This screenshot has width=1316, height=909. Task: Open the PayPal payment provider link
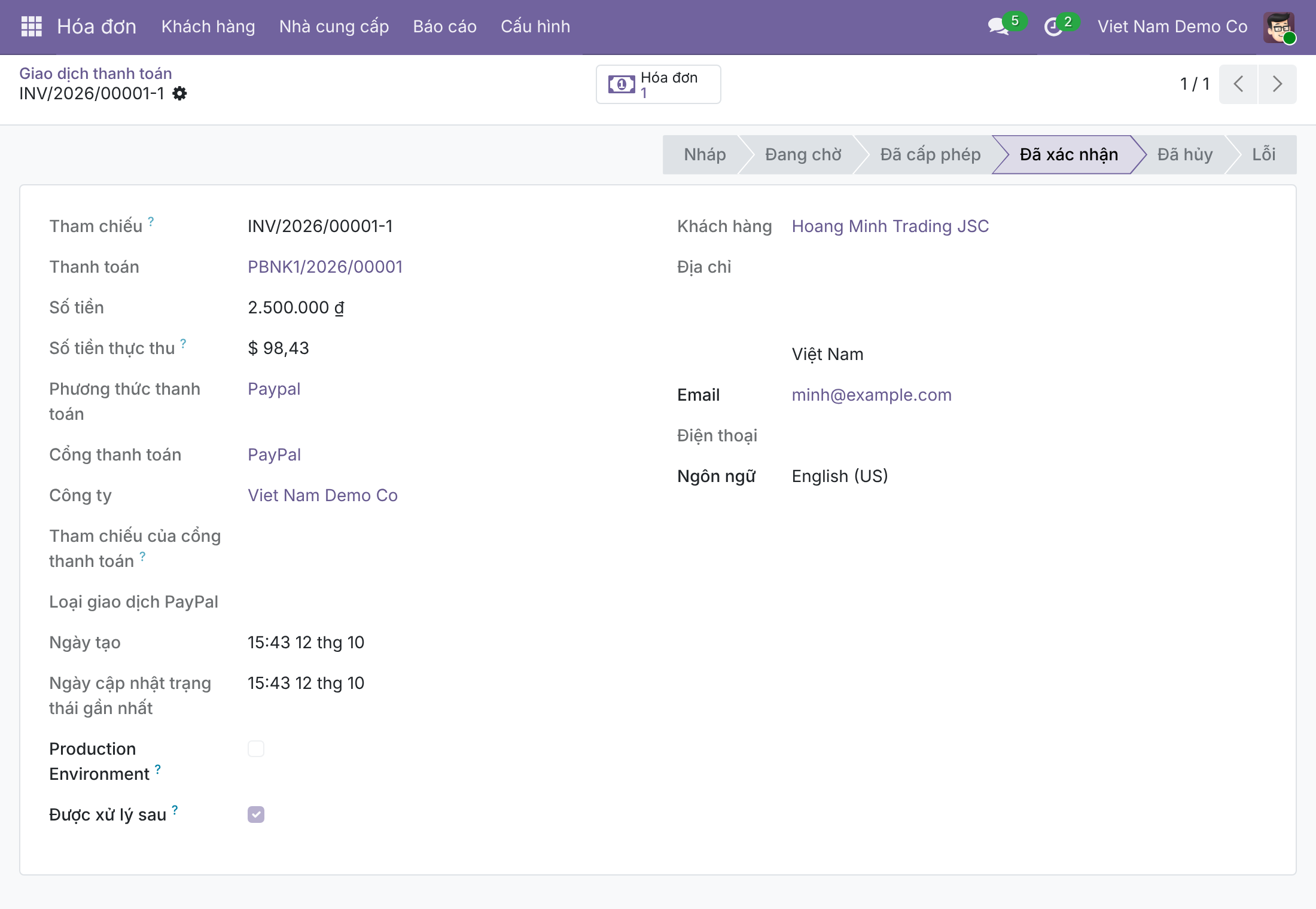pyautogui.click(x=274, y=455)
